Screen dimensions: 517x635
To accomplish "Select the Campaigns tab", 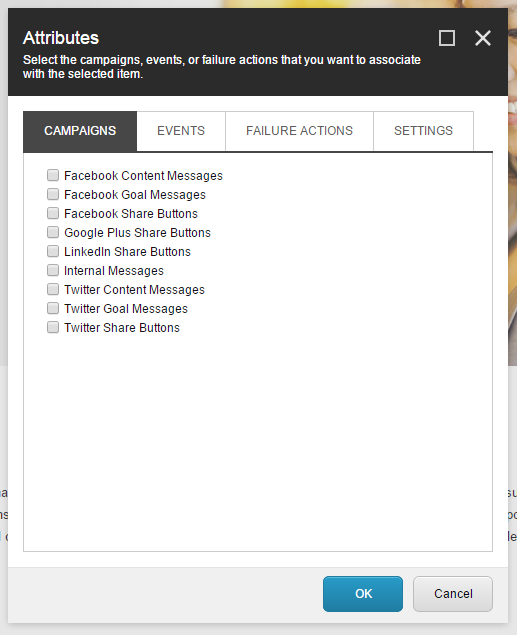I will click(80, 131).
